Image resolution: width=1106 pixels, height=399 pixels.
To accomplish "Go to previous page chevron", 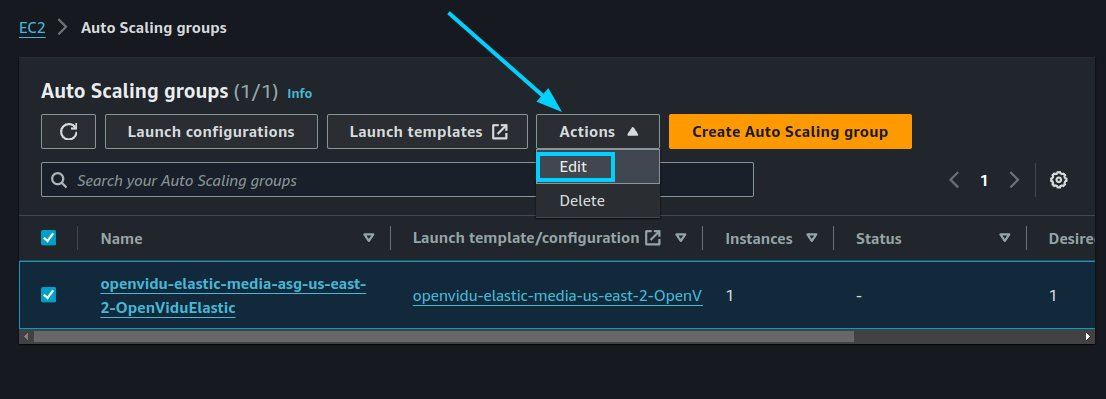I will (x=954, y=180).
